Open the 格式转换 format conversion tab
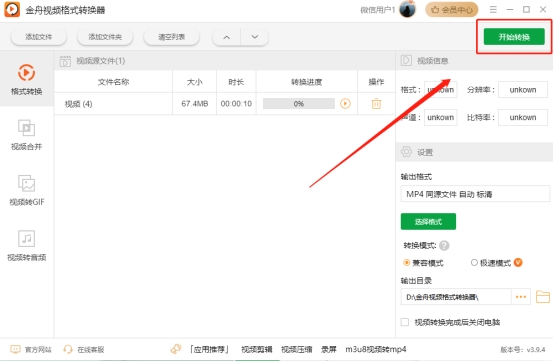Viewport: 554px width, 362px height. coord(26,79)
